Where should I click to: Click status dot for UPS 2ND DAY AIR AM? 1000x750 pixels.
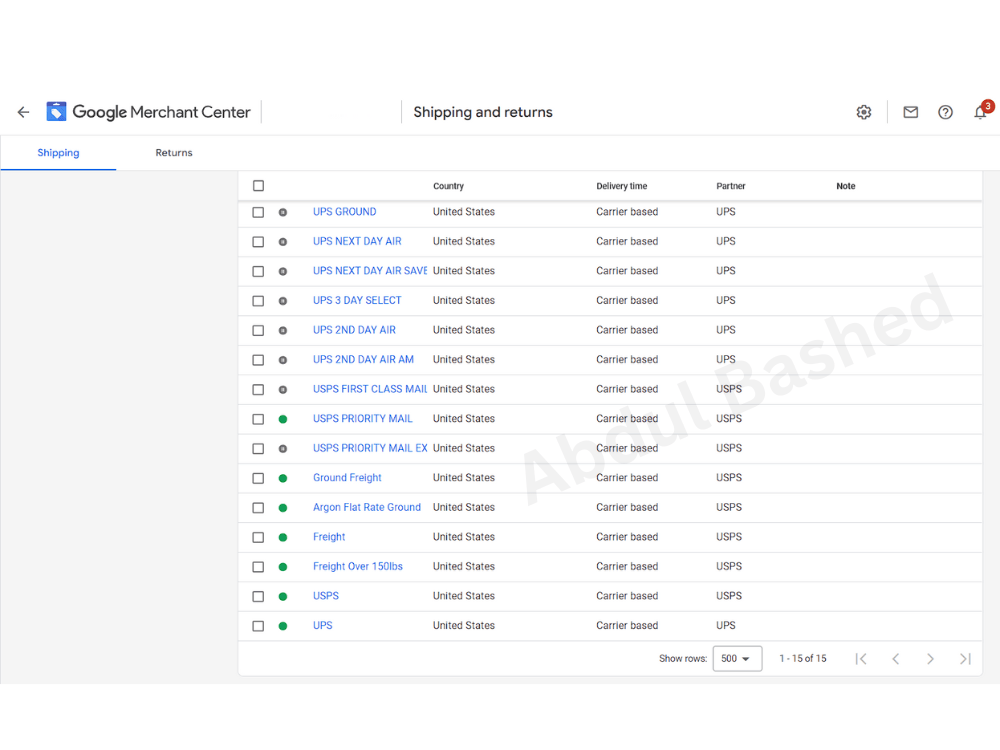point(283,360)
